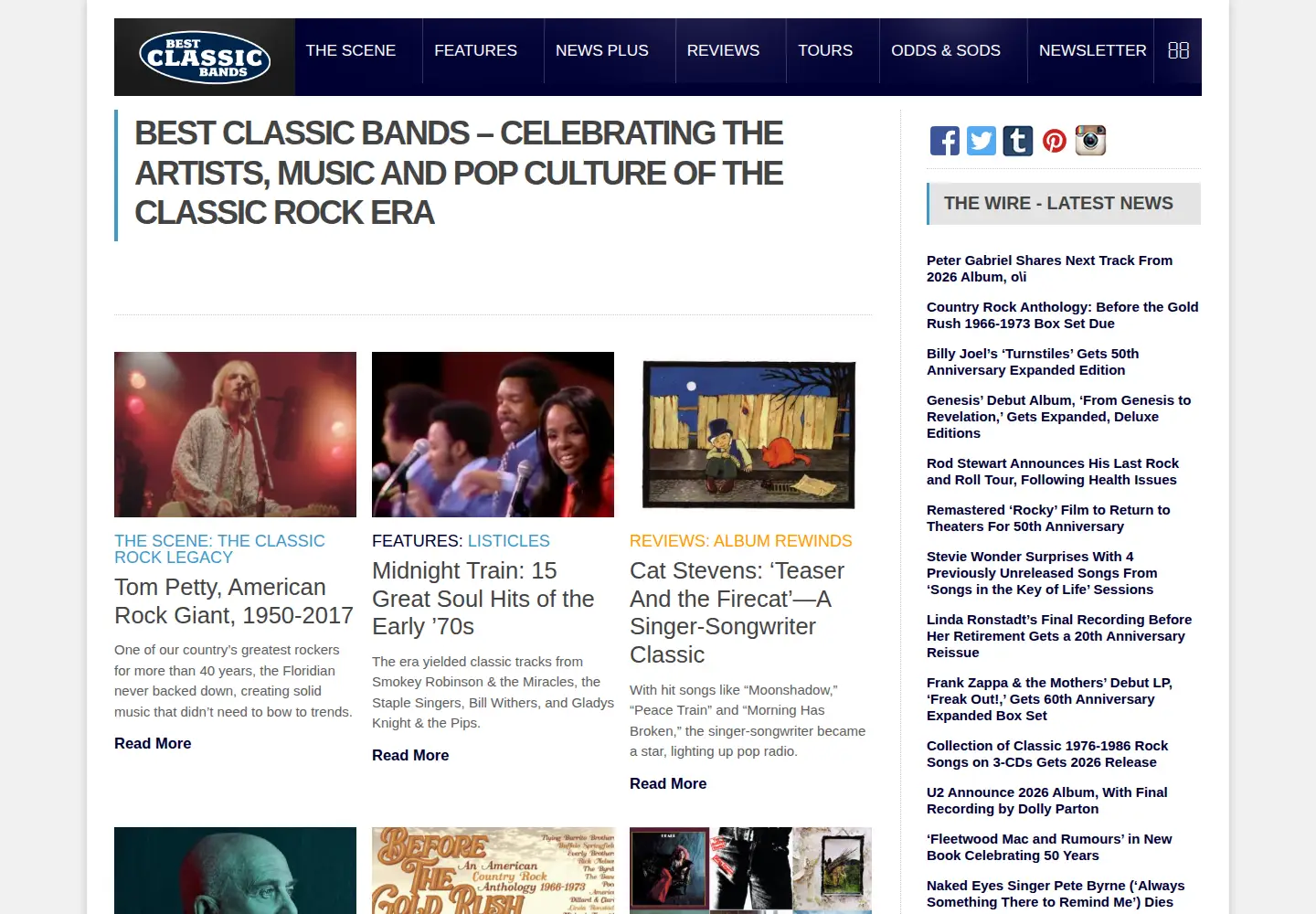
Task: Read Linda Ronstadt's Final Recording news
Action: [x=1059, y=636]
